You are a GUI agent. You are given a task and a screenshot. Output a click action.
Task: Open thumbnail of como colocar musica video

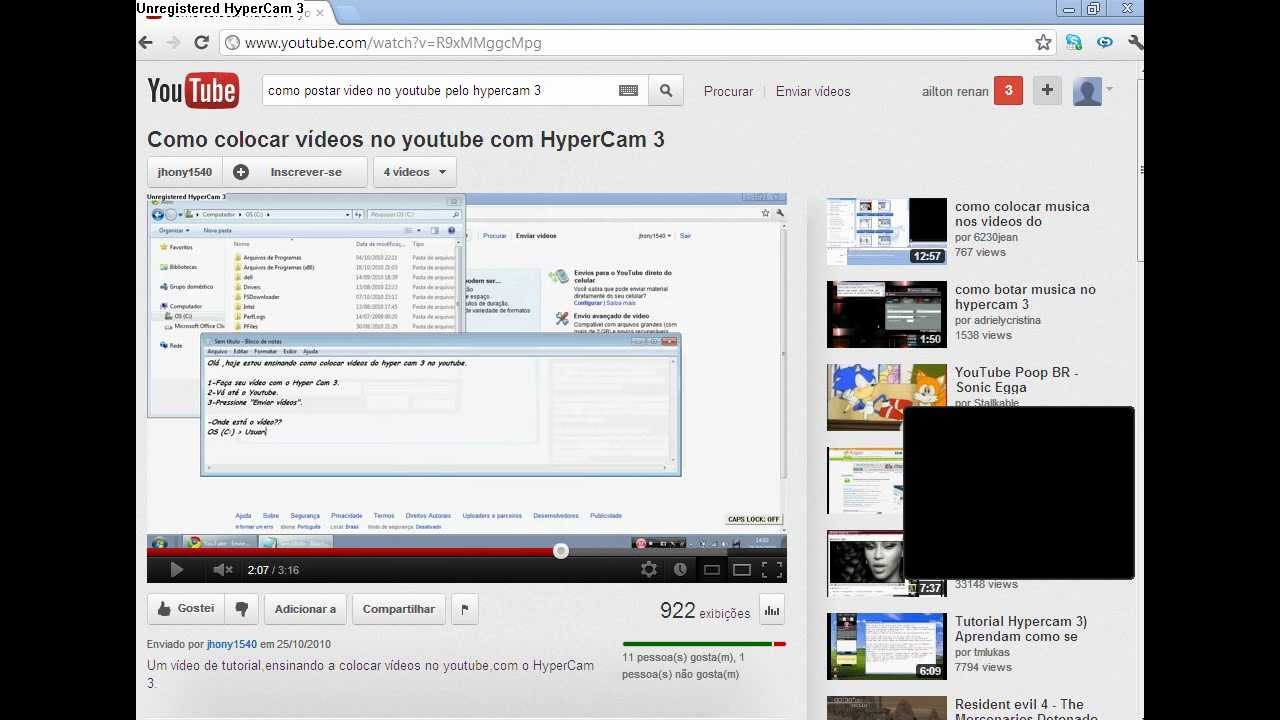pos(886,231)
